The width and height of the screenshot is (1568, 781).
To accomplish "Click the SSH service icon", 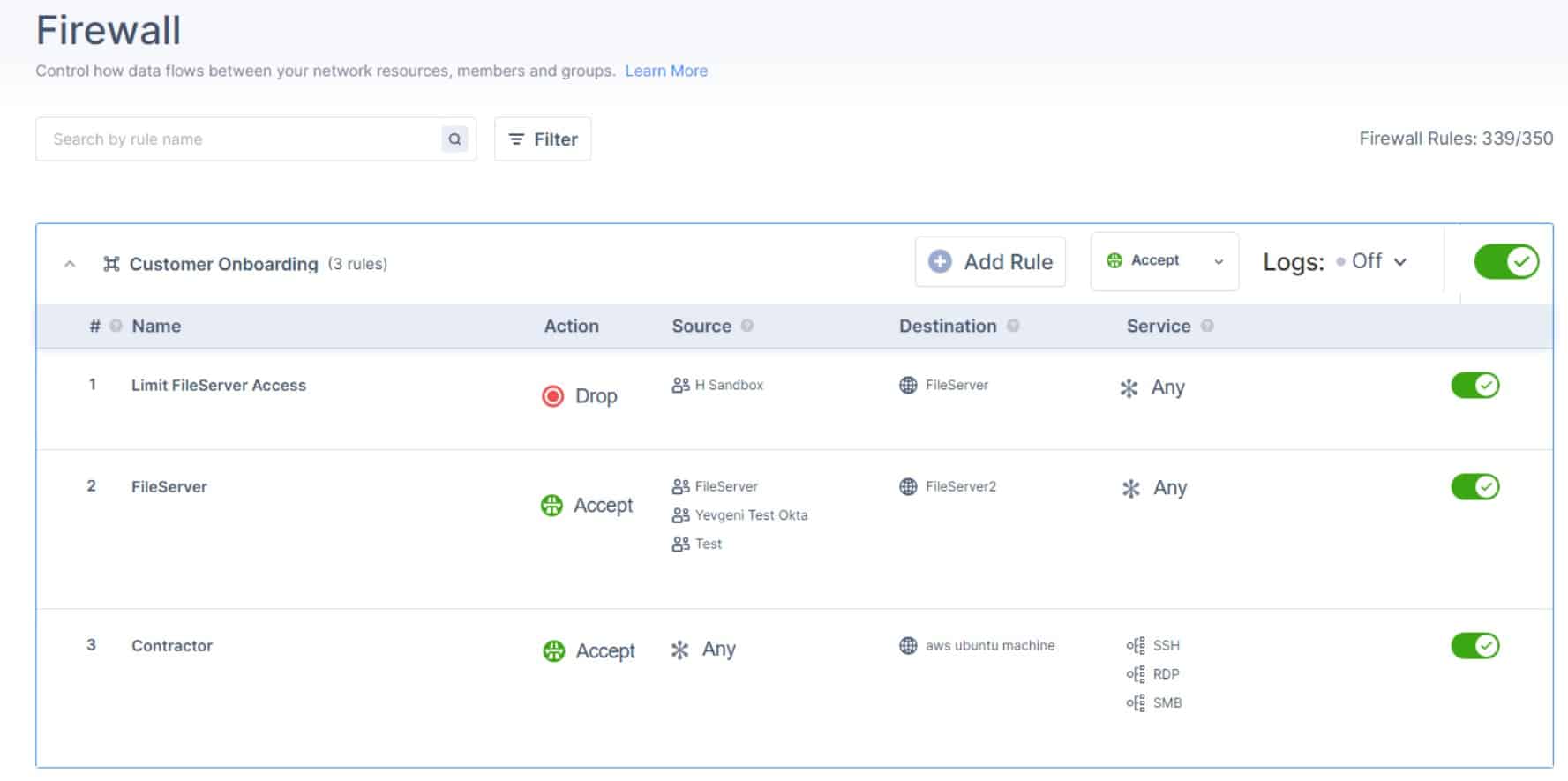I will tap(1136, 645).
